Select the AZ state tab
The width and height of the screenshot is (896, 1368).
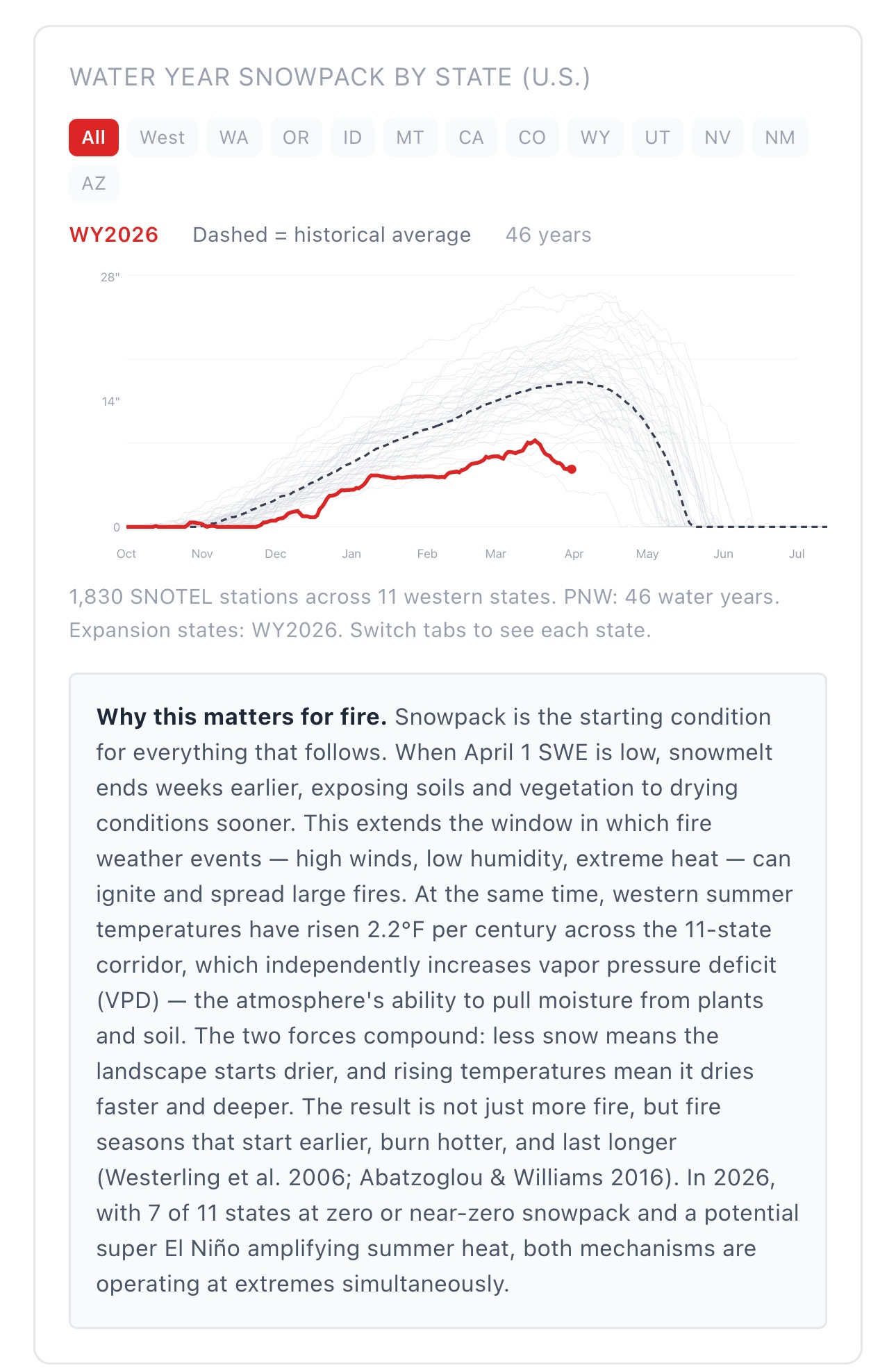pos(94,183)
